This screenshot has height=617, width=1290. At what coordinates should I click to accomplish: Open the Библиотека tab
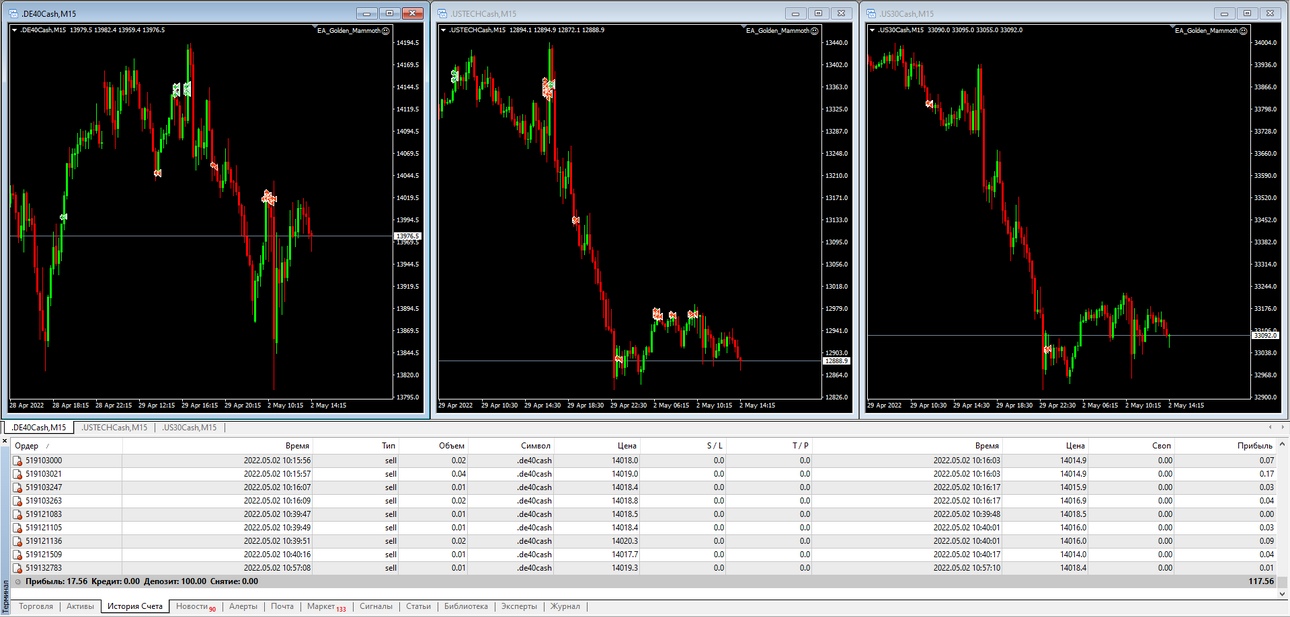coord(466,606)
